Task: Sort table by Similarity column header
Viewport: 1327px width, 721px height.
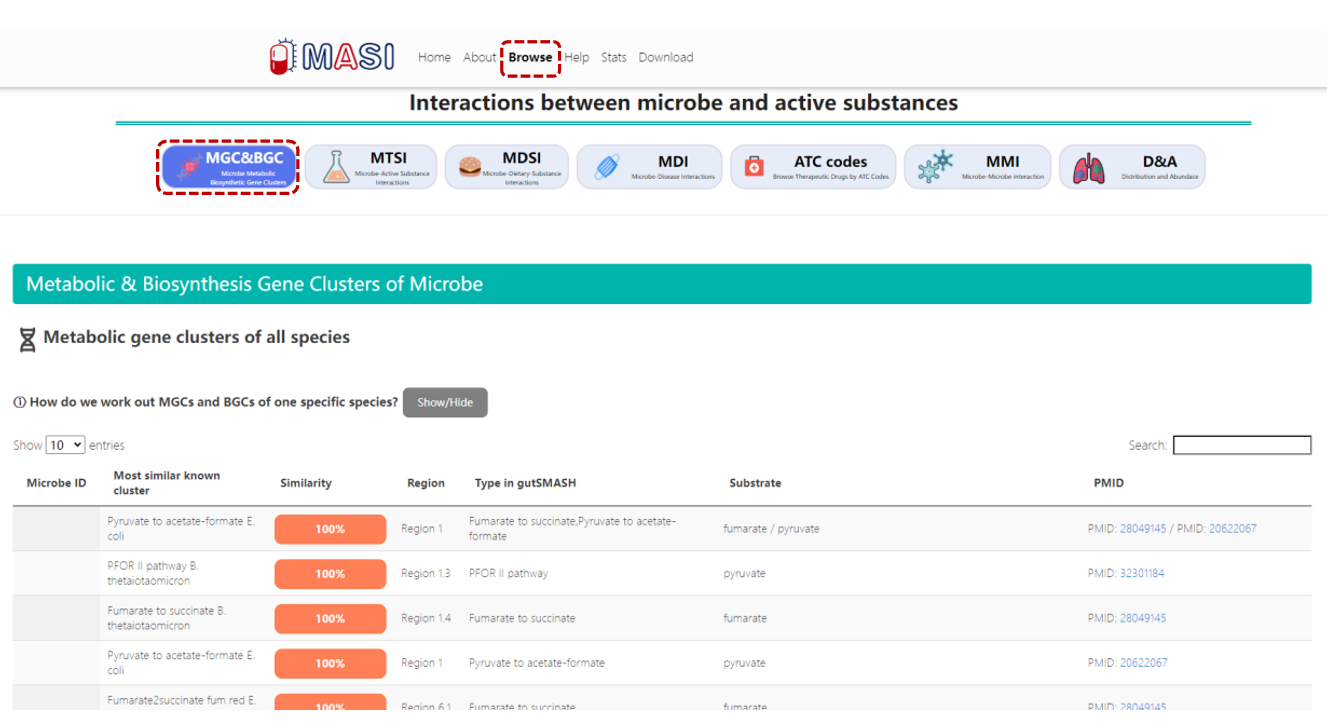Action: pyautogui.click(x=306, y=483)
